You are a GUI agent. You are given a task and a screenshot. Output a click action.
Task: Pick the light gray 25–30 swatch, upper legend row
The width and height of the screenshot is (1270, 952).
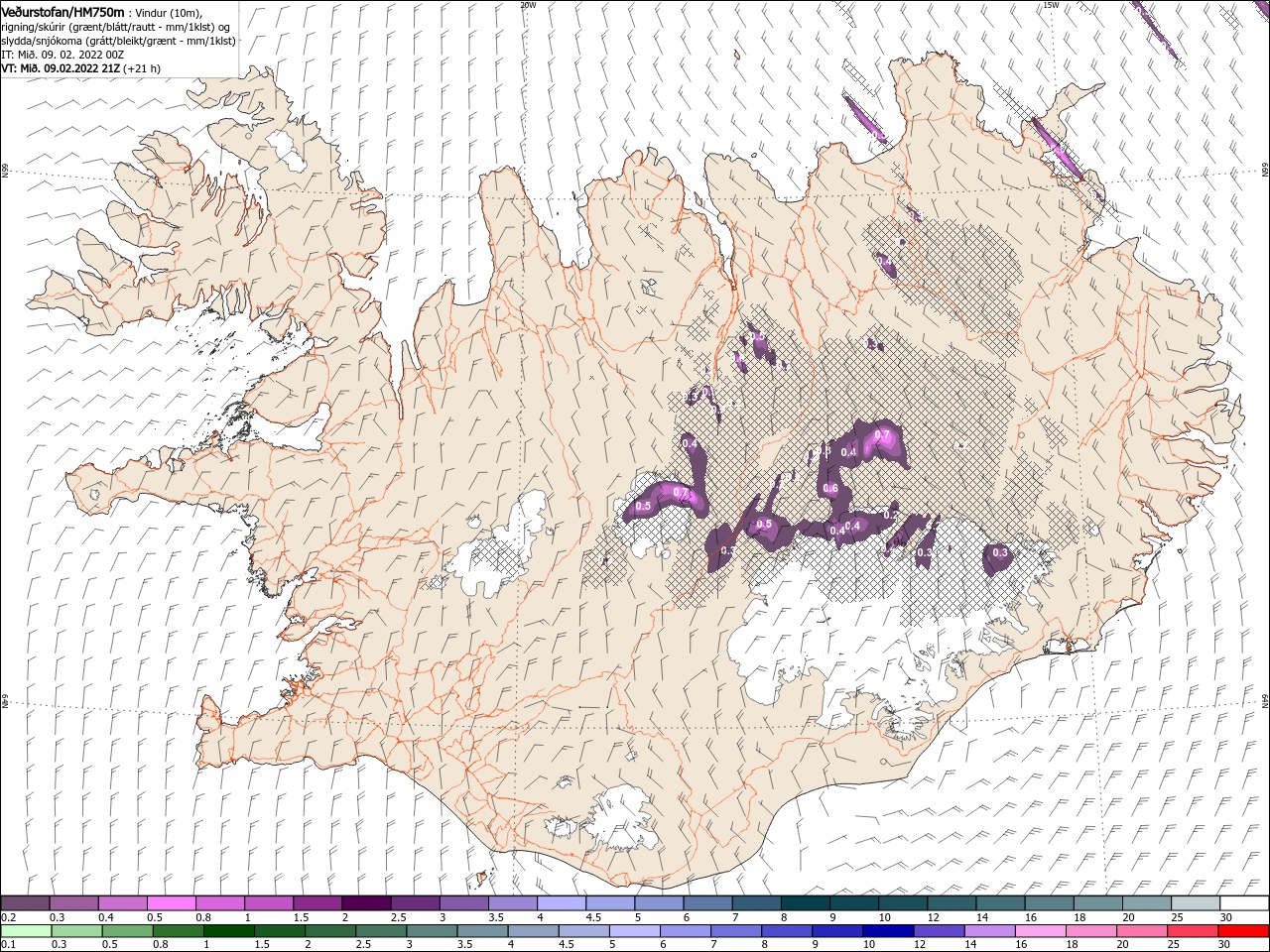click(1195, 903)
